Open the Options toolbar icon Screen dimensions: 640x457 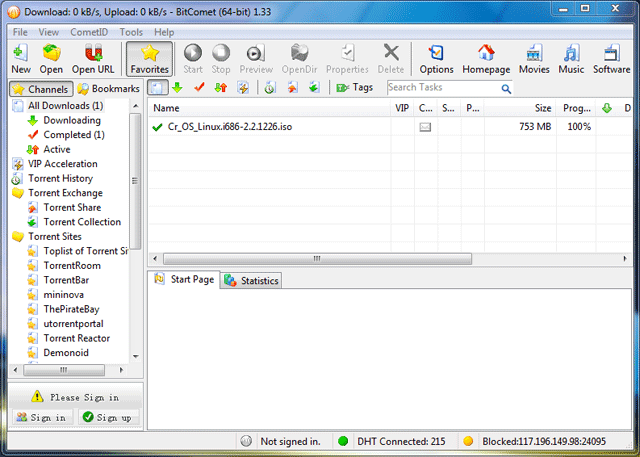(x=436, y=53)
